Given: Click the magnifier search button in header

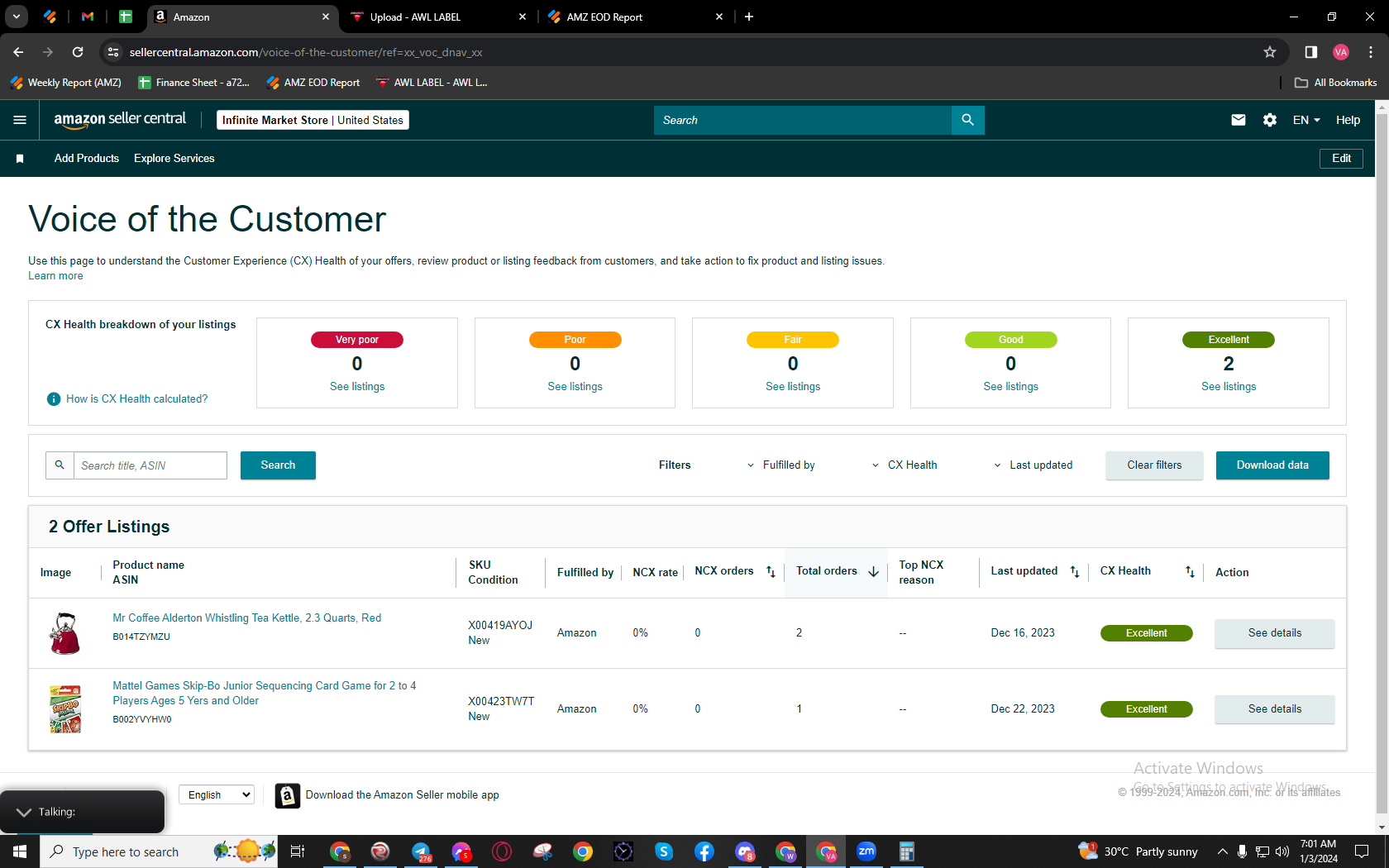Looking at the screenshot, I should (x=967, y=120).
